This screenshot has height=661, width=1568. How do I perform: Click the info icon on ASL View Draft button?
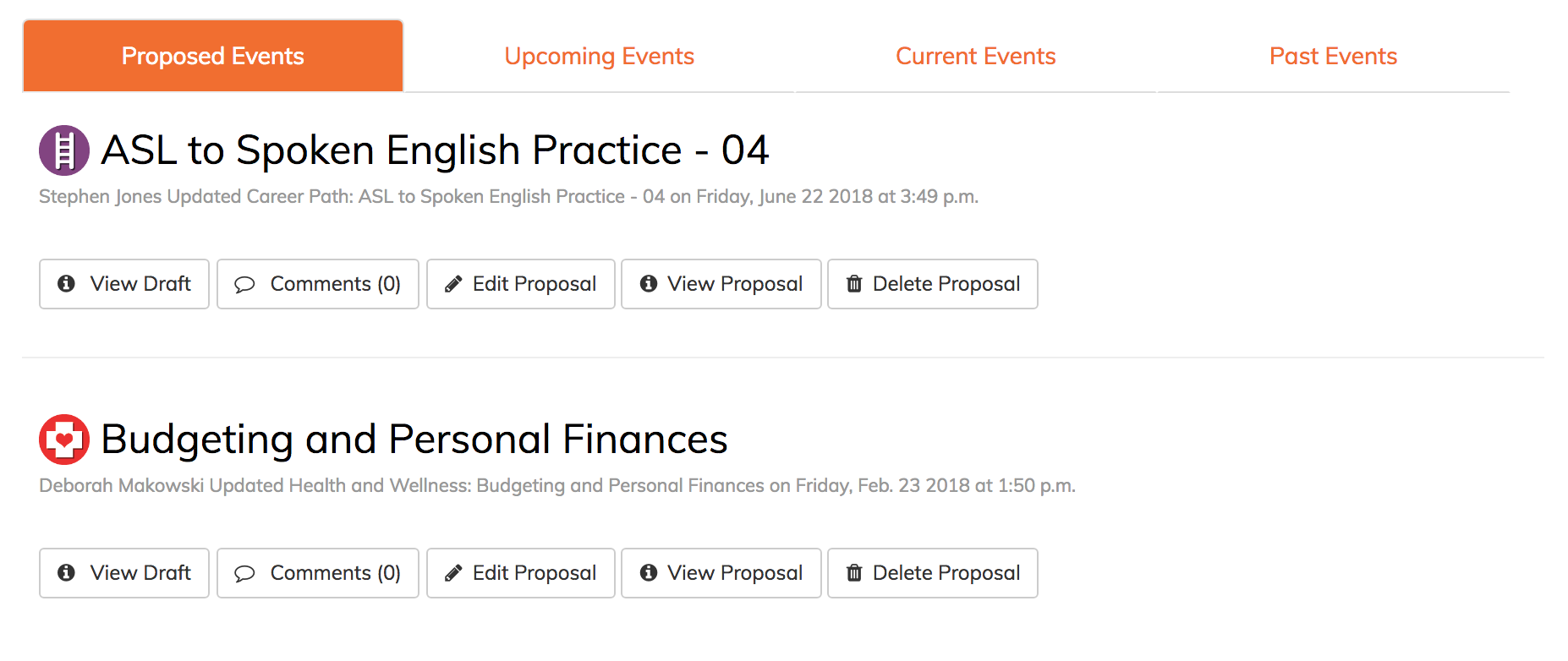(x=67, y=284)
